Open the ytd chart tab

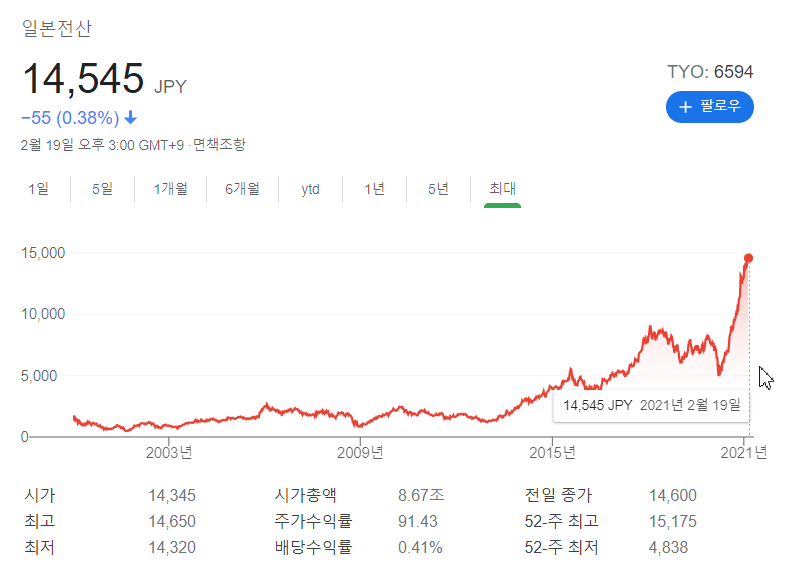[x=310, y=189]
